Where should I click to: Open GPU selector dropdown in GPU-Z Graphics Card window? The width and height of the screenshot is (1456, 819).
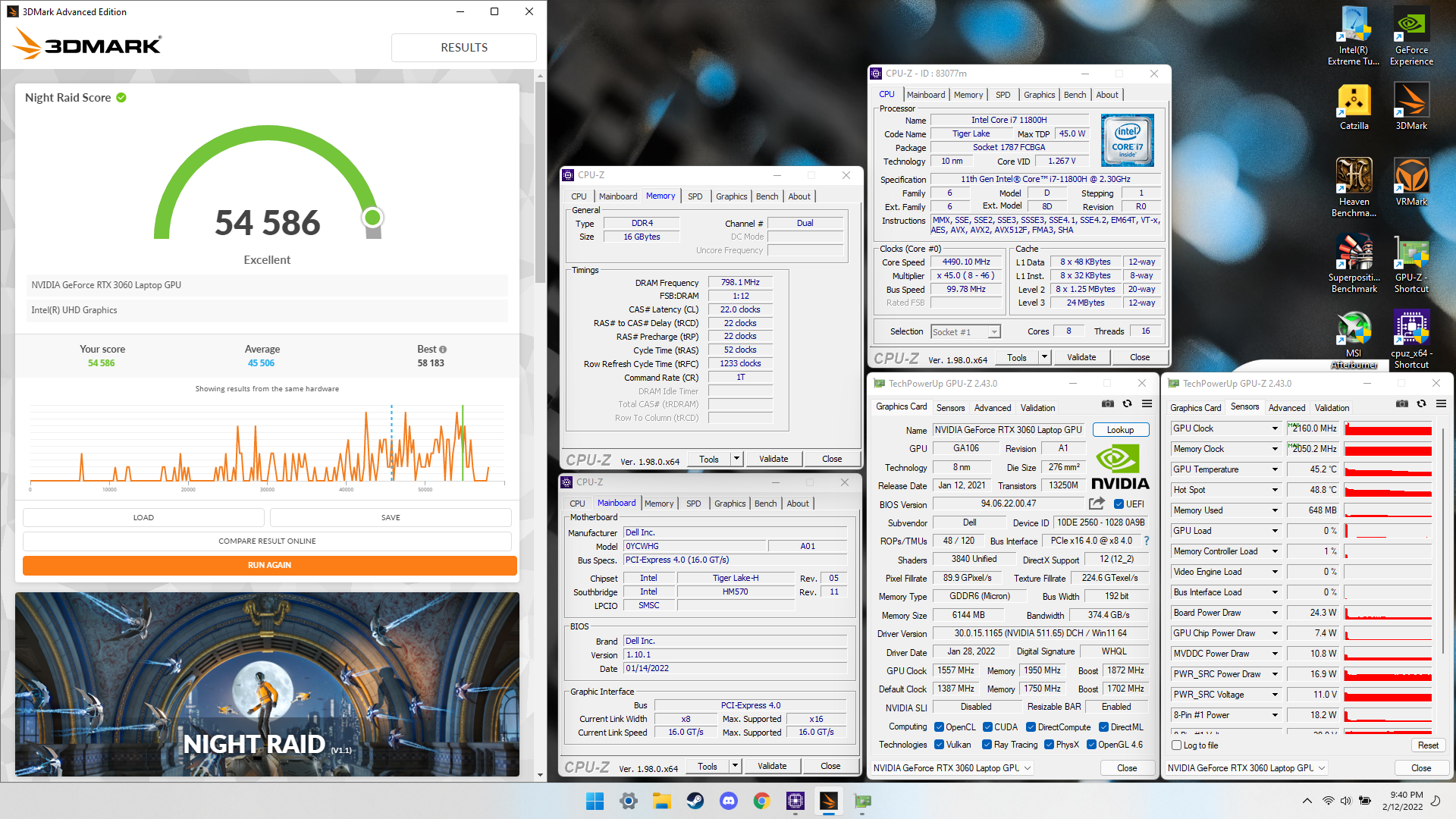tap(952, 768)
